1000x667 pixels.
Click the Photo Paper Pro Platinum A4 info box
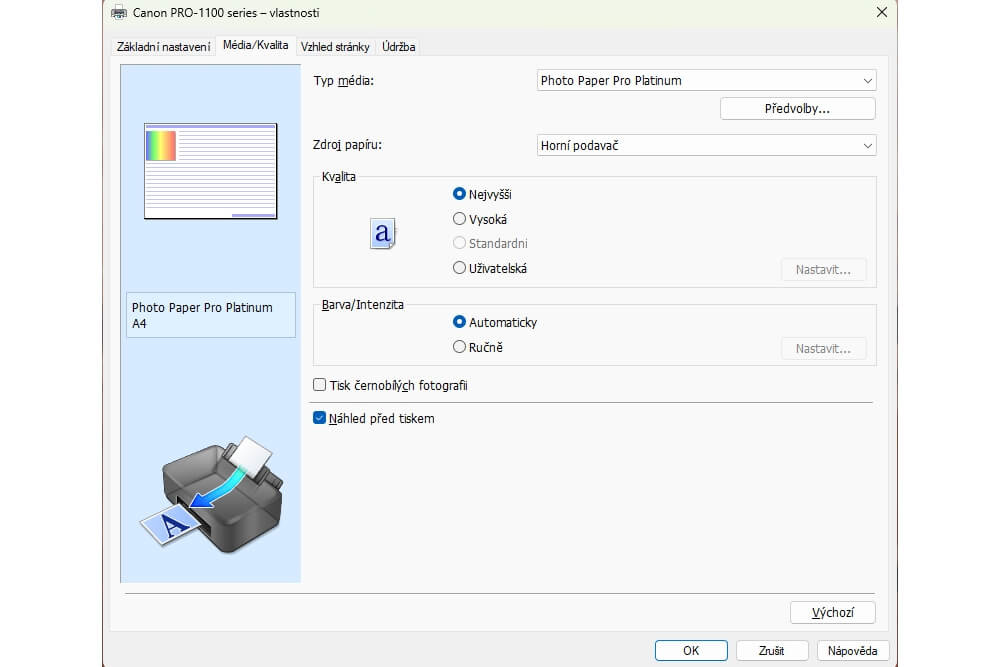pyautogui.click(x=210, y=315)
